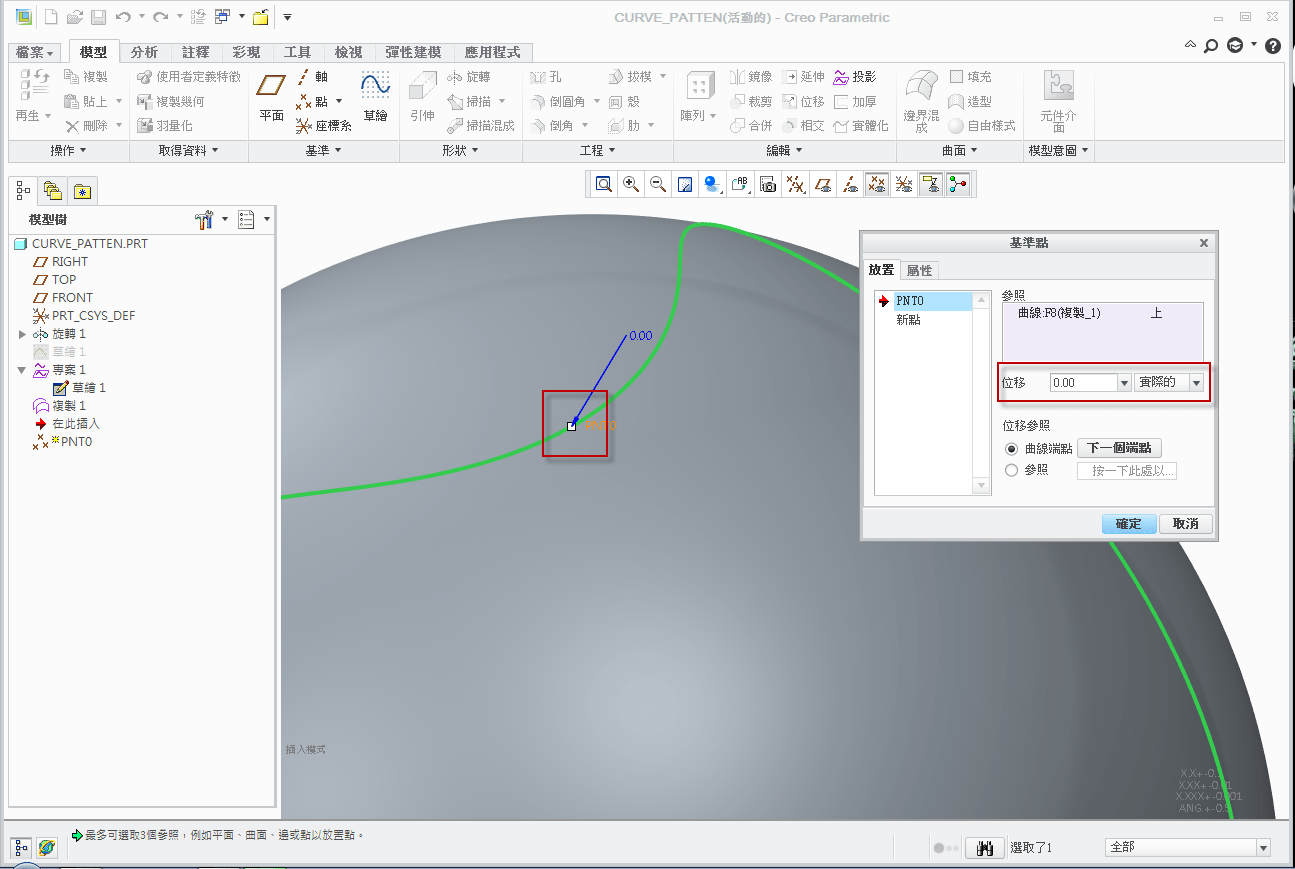
Task: Open the 全部 selection filter dropdown
Action: tap(1261, 848)
